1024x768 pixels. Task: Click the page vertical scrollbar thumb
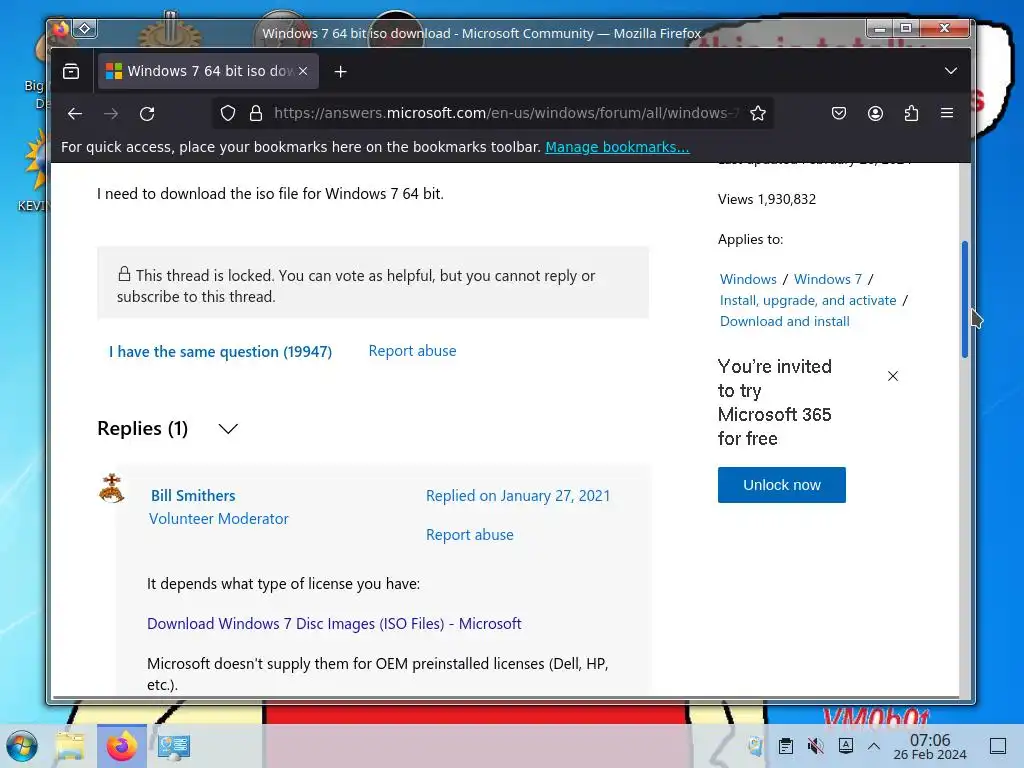point(965,299)
